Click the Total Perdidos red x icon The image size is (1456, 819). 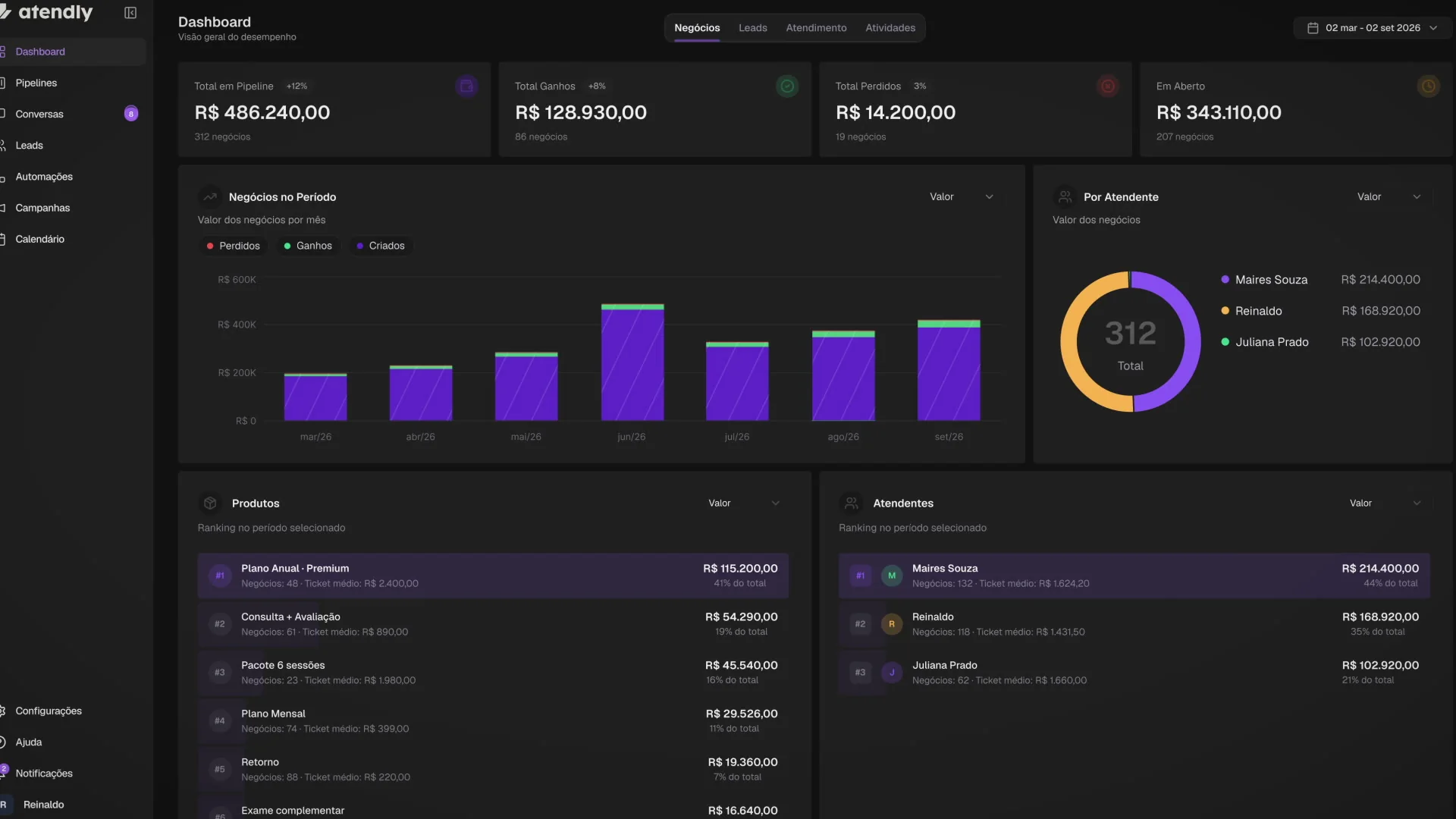[x=1108, y=86]
